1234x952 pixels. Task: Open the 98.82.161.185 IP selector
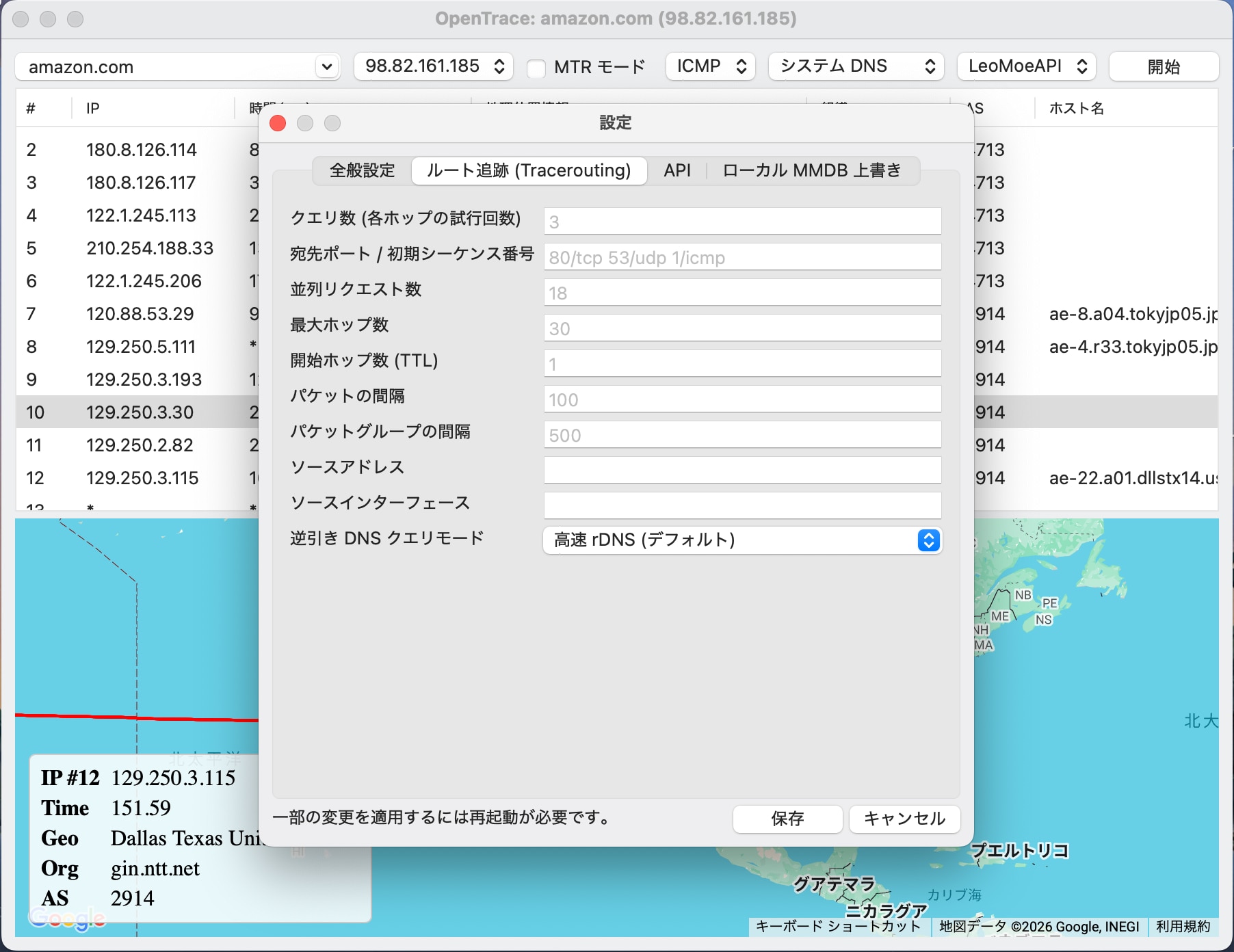pos(432,66)
